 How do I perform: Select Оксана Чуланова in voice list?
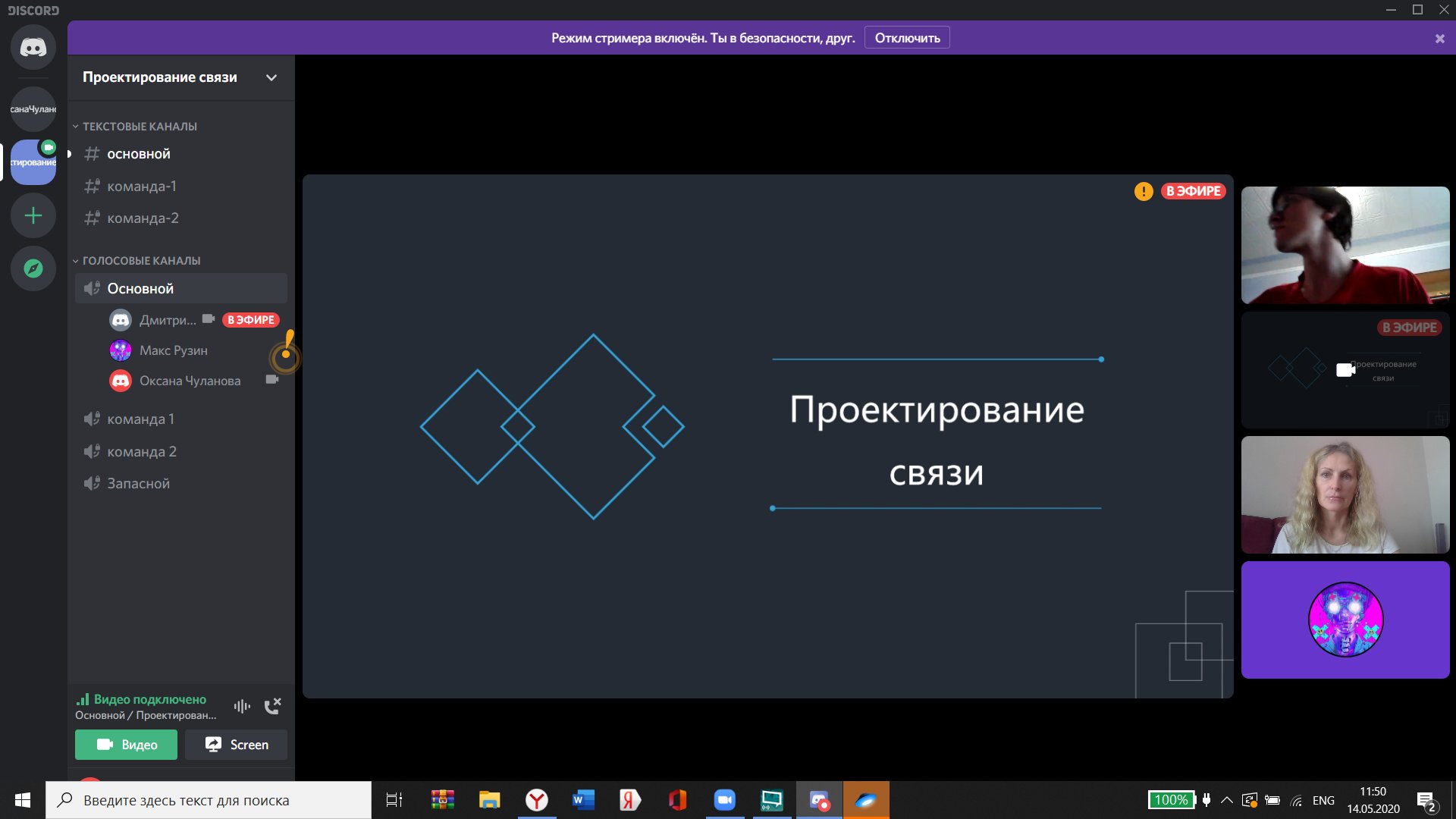tap(190, 381)
